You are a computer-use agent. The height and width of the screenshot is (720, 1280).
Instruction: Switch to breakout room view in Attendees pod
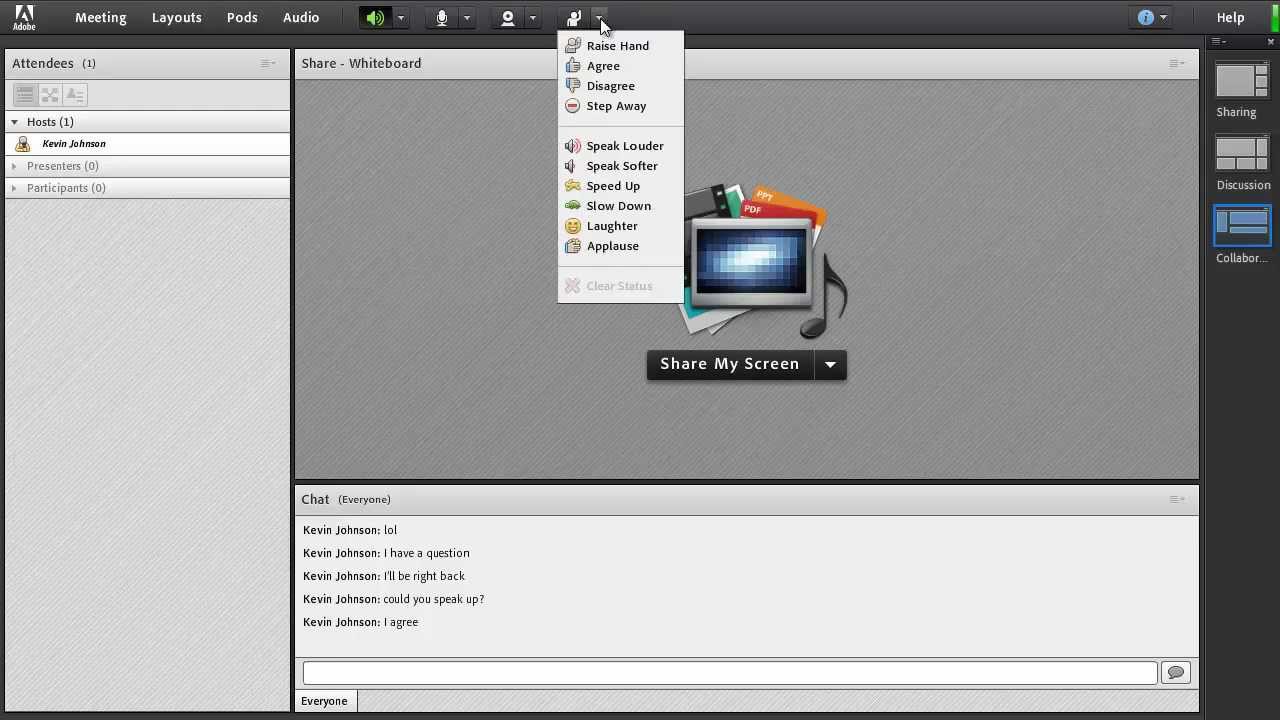50,94
